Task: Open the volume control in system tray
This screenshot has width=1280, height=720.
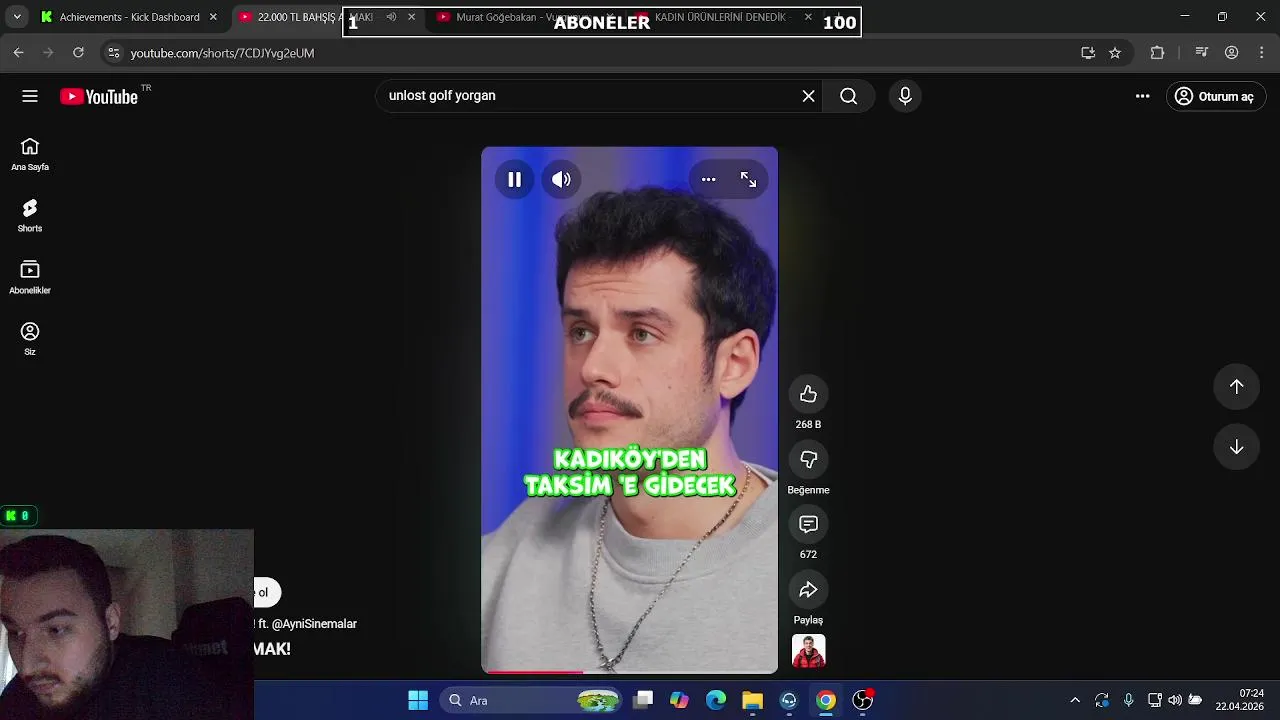Action: [1175, 700]
